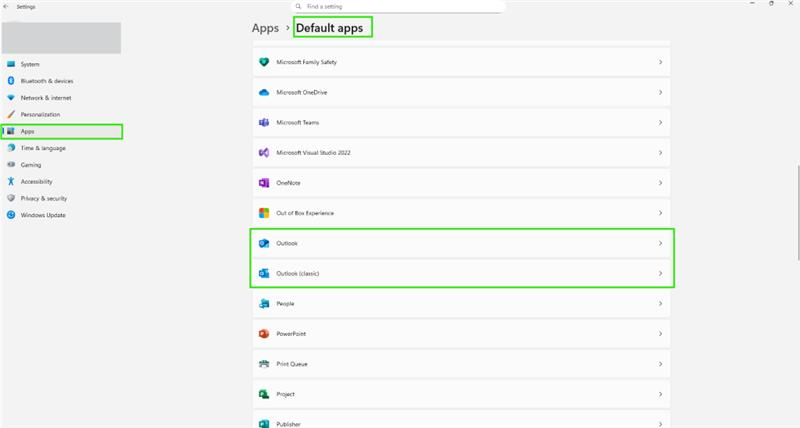Open Accessibility settings
This screenshot has width=800, height=428.
(62, 181)
